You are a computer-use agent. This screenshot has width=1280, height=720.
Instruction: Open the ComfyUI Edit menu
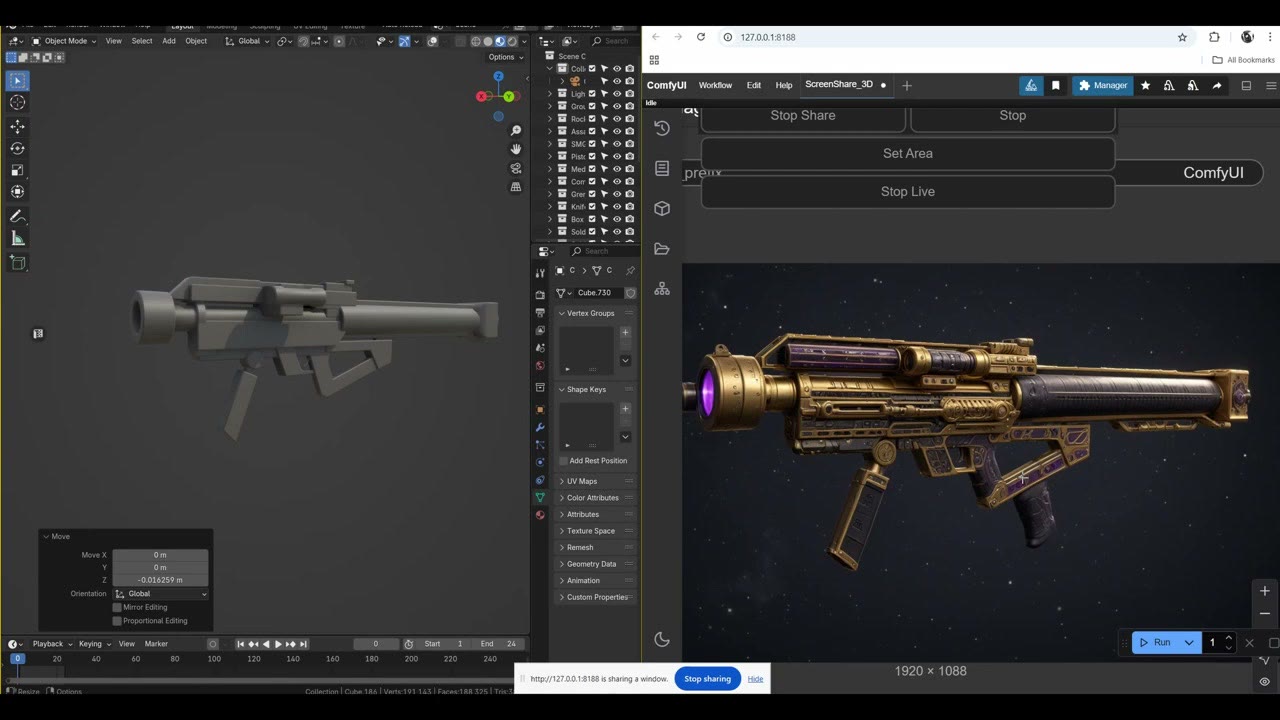click(x=754, y=85)
